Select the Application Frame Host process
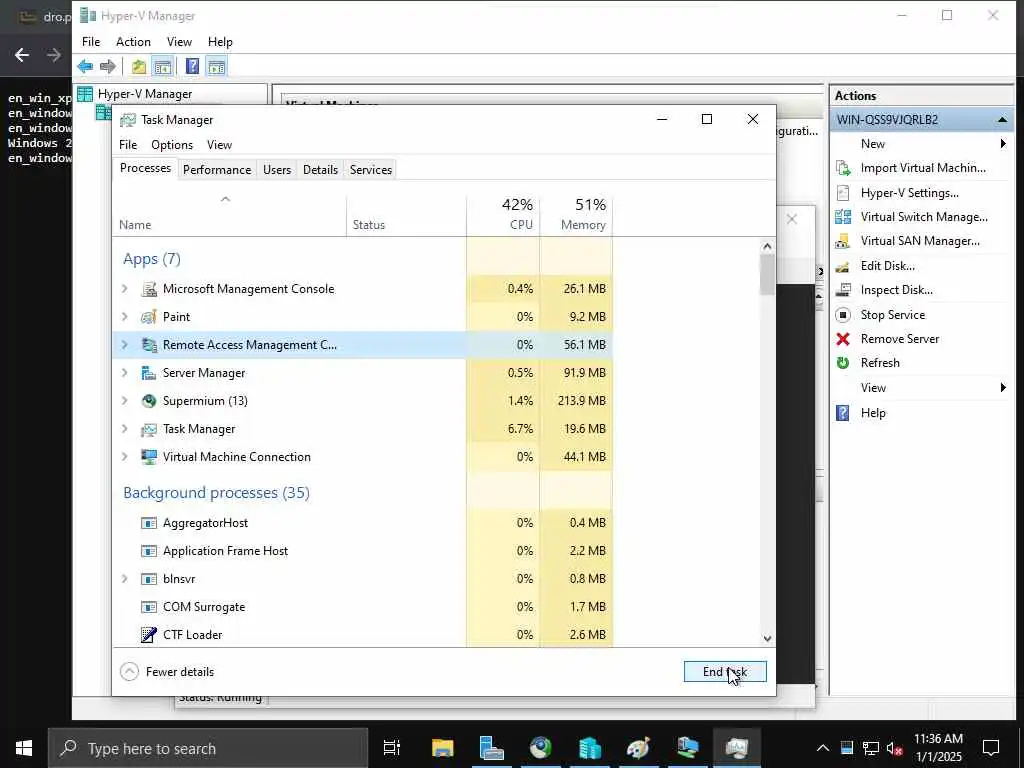Image resolution: width=1024 pixels, height=768 pixels. tap(362, 551)
